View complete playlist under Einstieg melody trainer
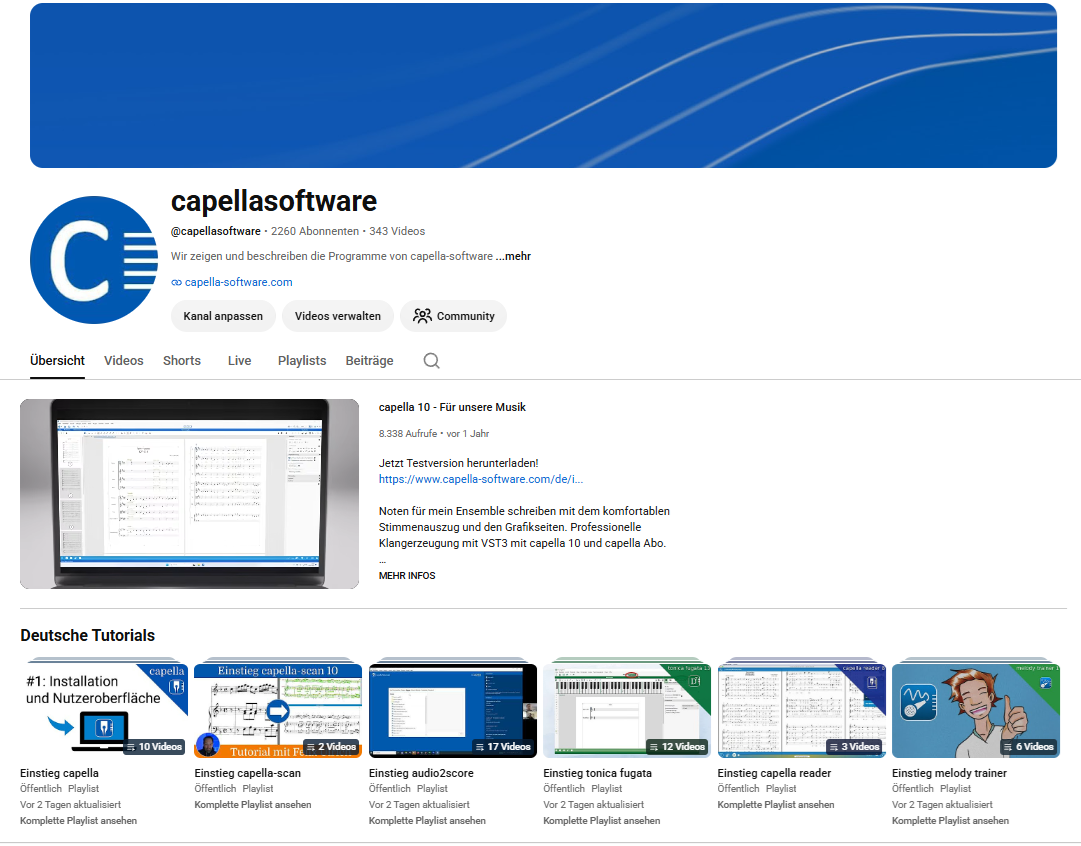 click(951, 821)
